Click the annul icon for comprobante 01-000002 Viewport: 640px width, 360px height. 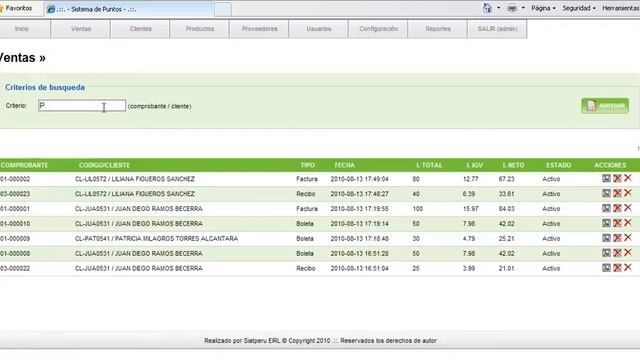pos(617,178)
